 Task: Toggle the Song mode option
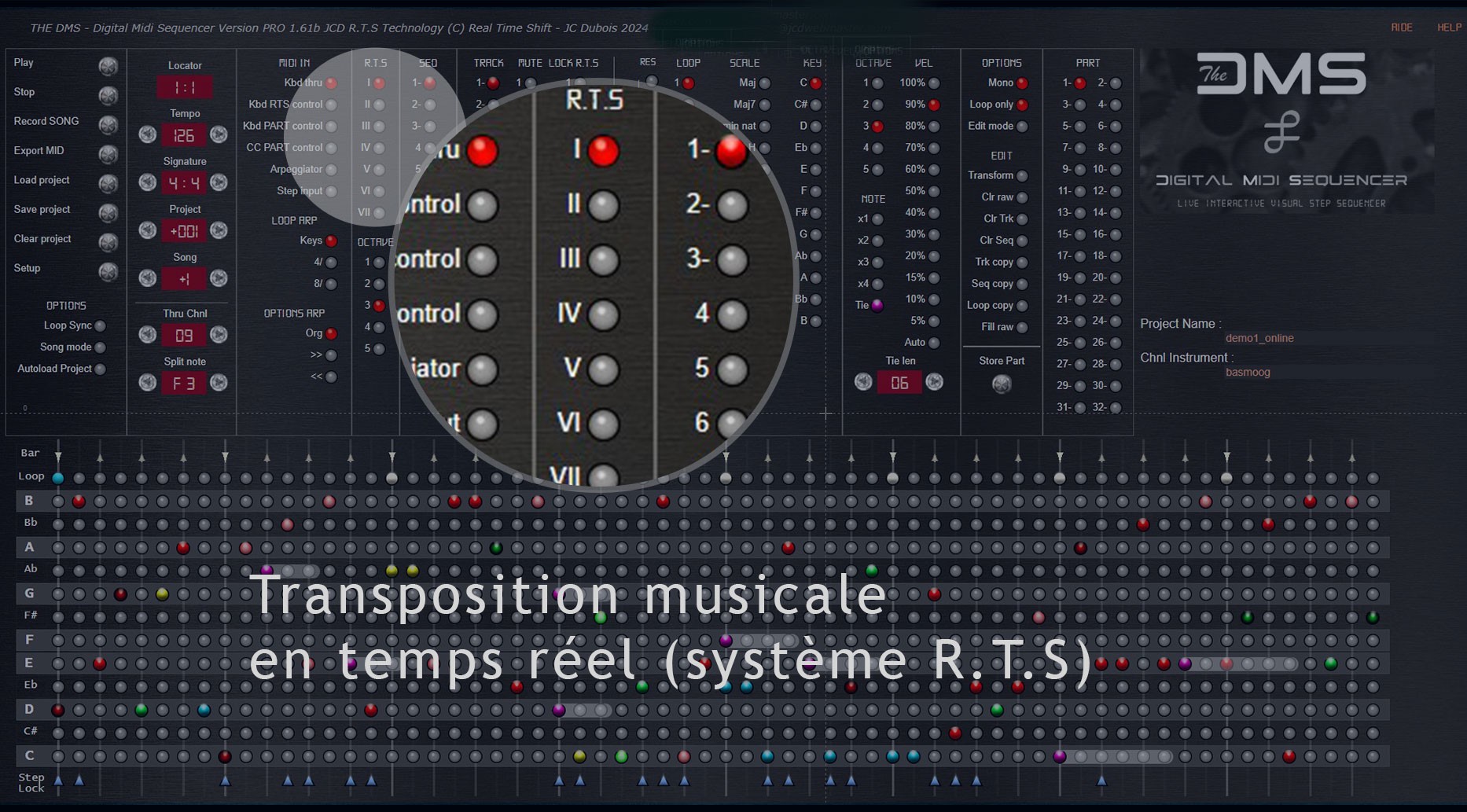click(101, 347)
